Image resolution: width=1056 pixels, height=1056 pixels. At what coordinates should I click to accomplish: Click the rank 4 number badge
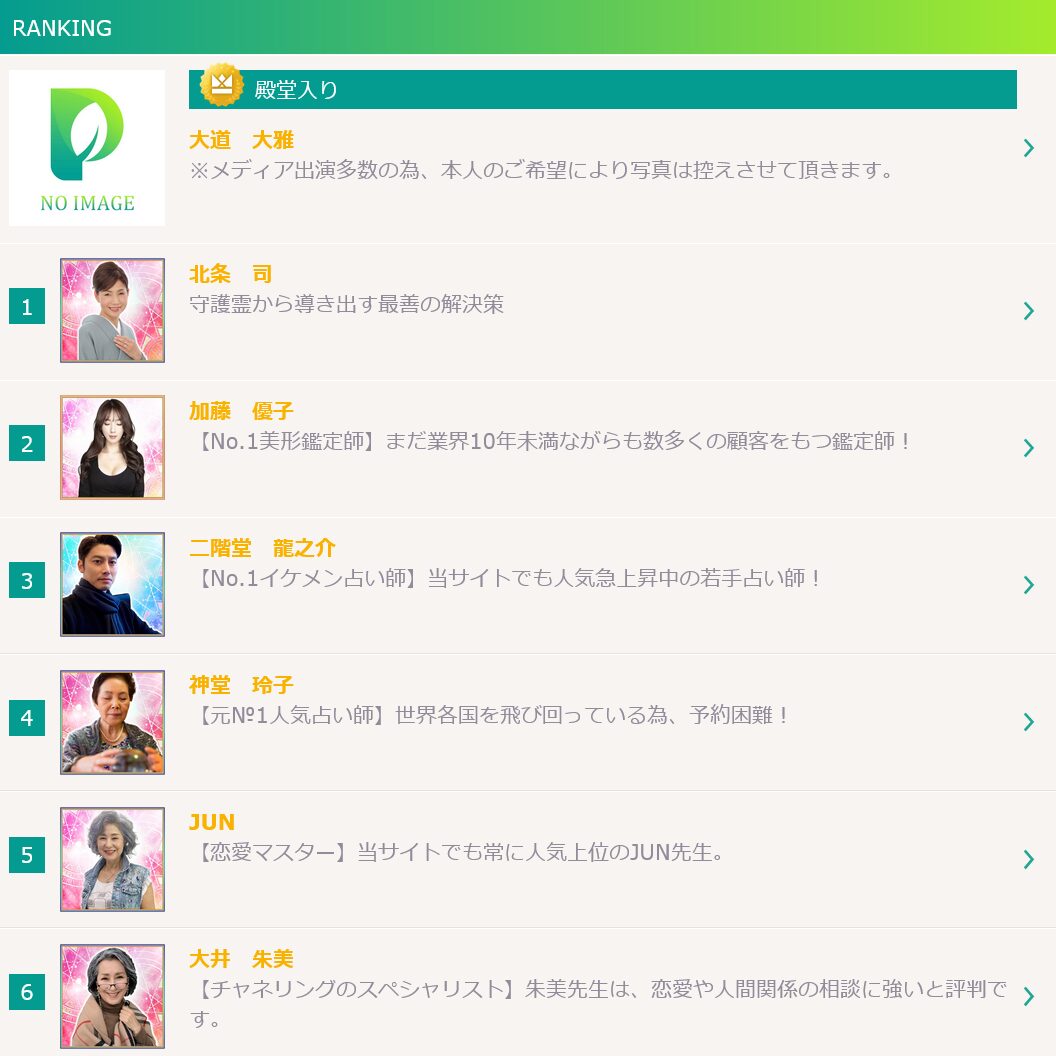click(27, 718)
